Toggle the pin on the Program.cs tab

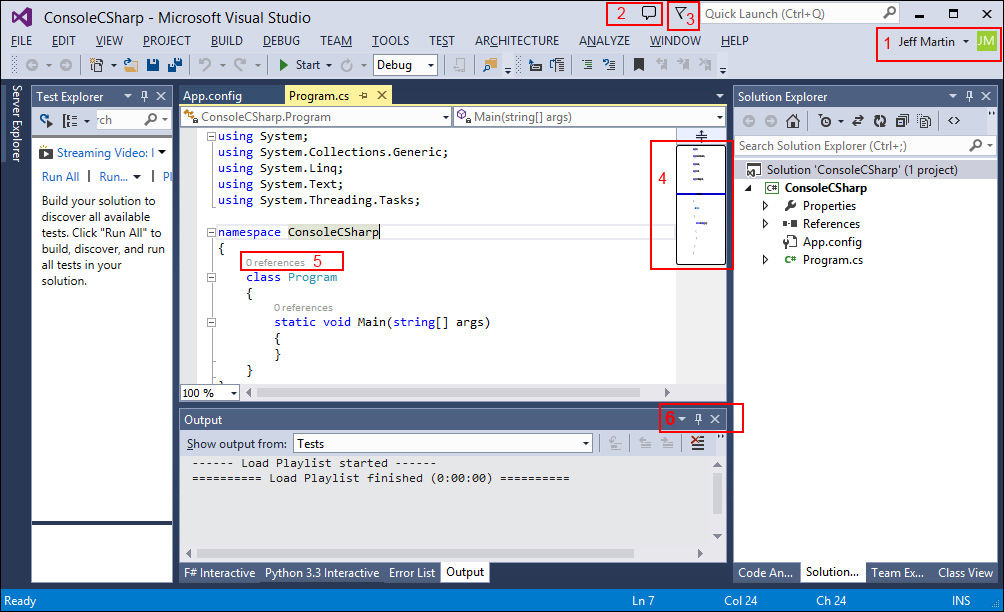pyautogui.click(x=364, y=95)
